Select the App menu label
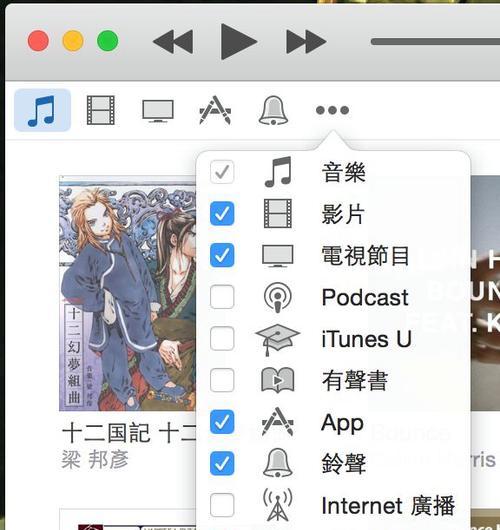500x530 pixels. [x=342, y=423]
